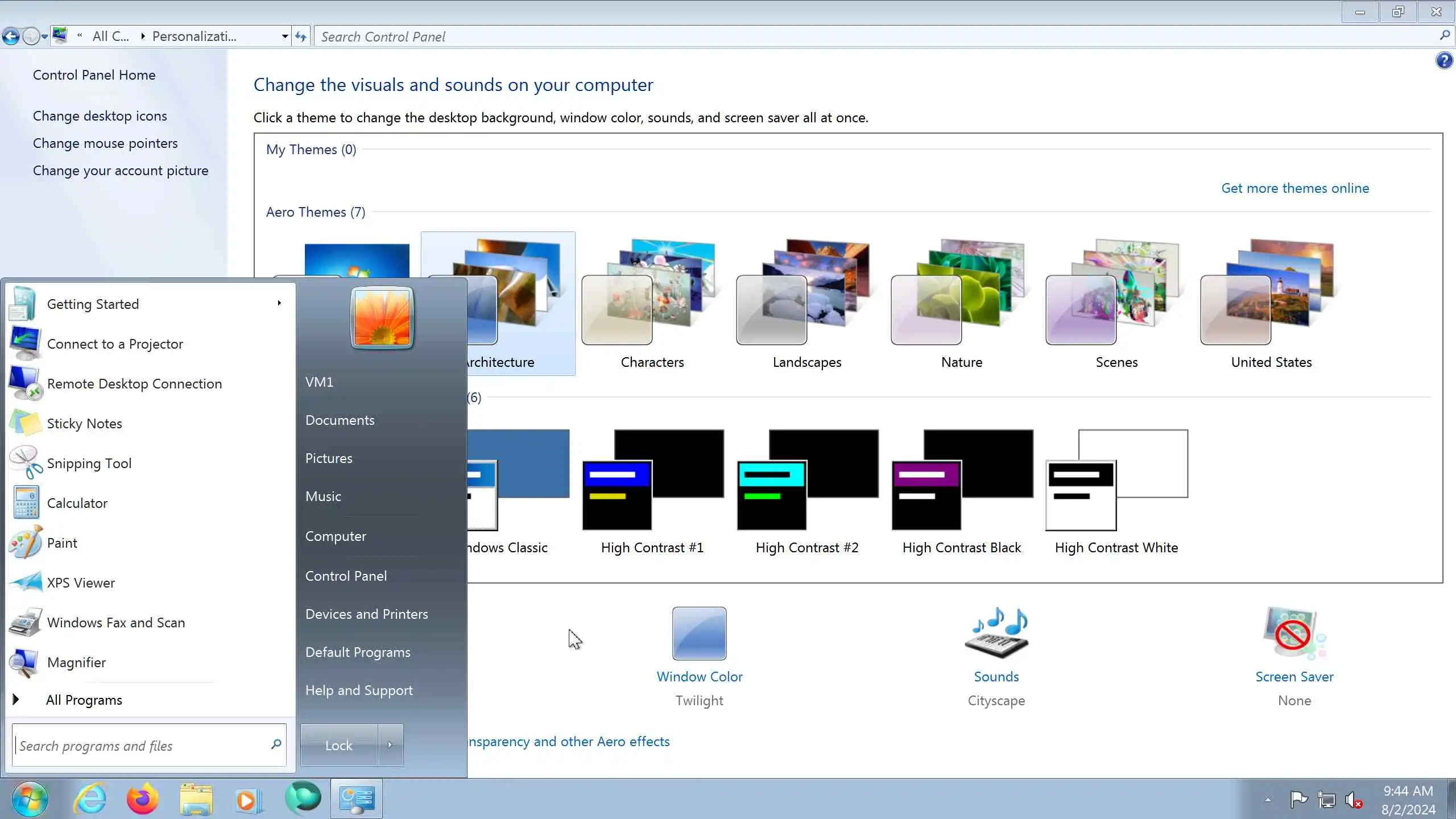Click the Lock button
Screen dimensions: 1456x819
(338, 746)
